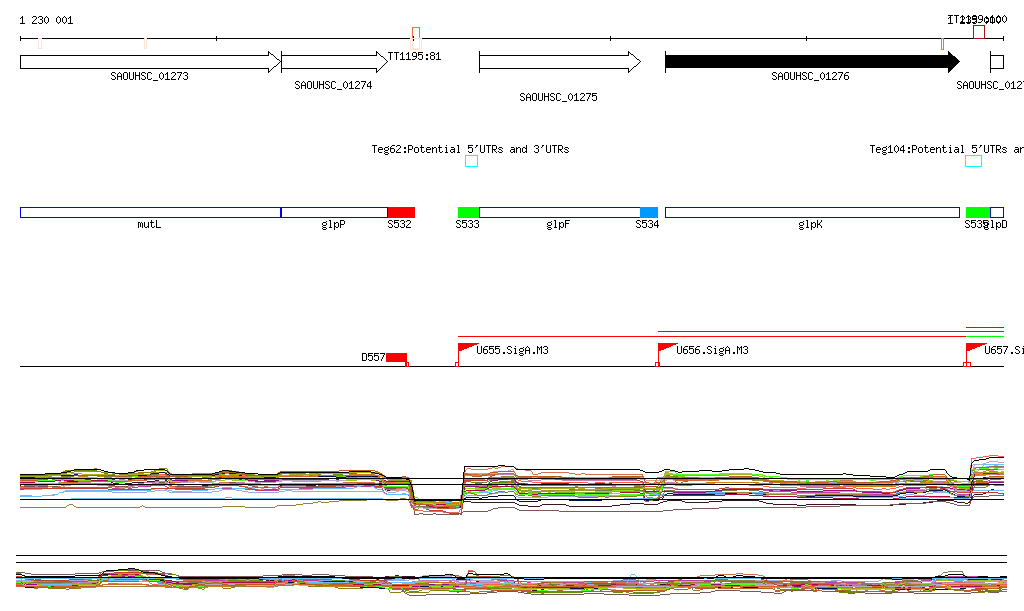Click the Teg62:Potential 5'UTRs and 3'UTRs label

(x=470, y=149)
